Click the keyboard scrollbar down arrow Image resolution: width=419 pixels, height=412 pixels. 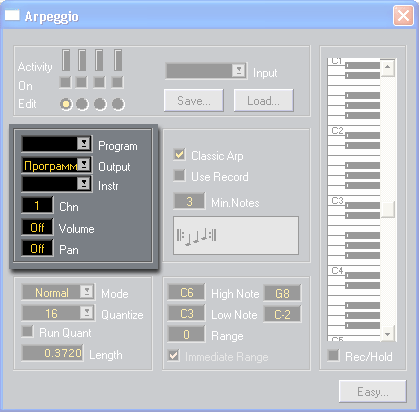(388, 334)
